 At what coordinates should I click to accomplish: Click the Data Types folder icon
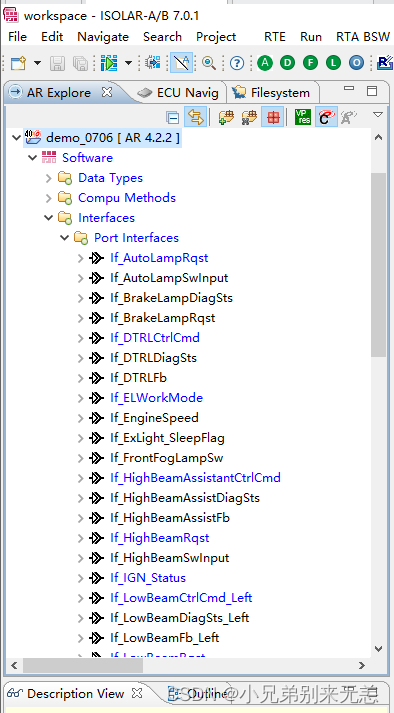[66, 178]
